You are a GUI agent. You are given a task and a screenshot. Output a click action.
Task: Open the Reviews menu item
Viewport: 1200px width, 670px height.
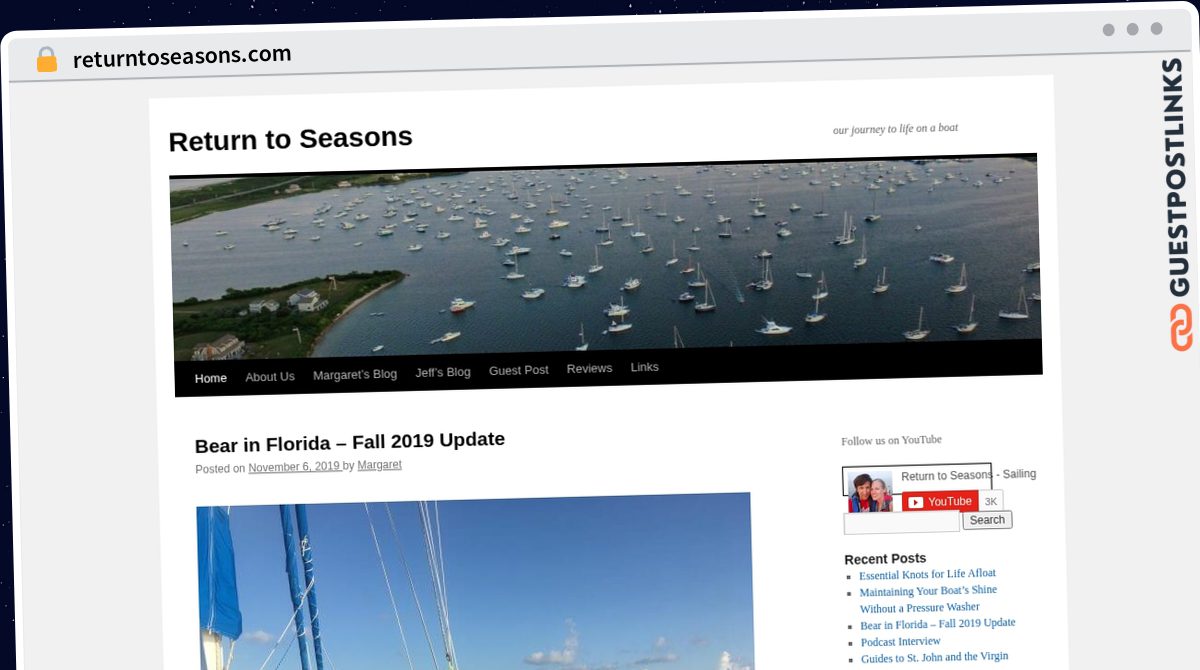pyautogui.click(x=589, y=369)
